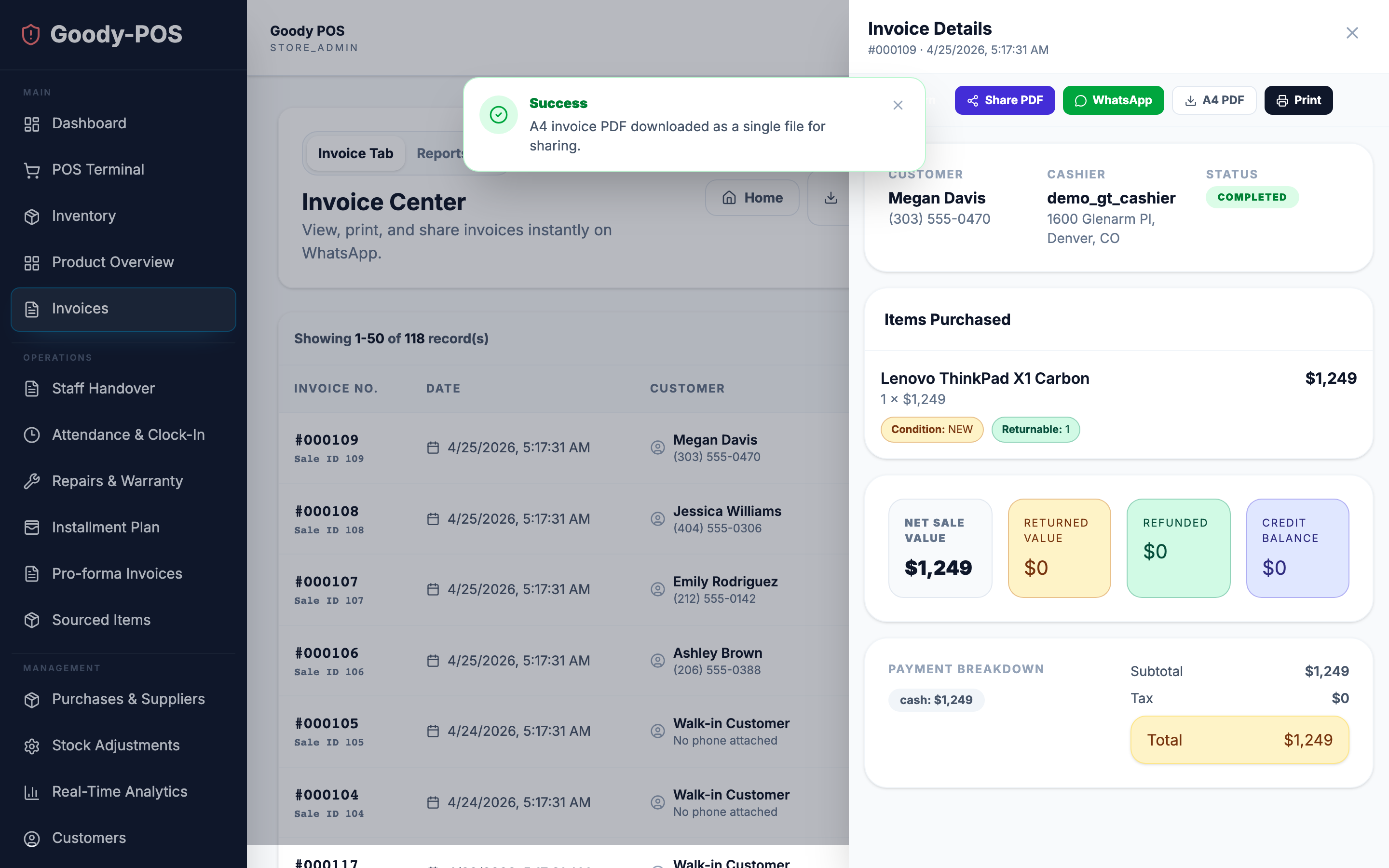The width and height of the screenshot is (1389, 868).
Task: Click the Installment Plan archive icon
Action: [x=31, y=527]
